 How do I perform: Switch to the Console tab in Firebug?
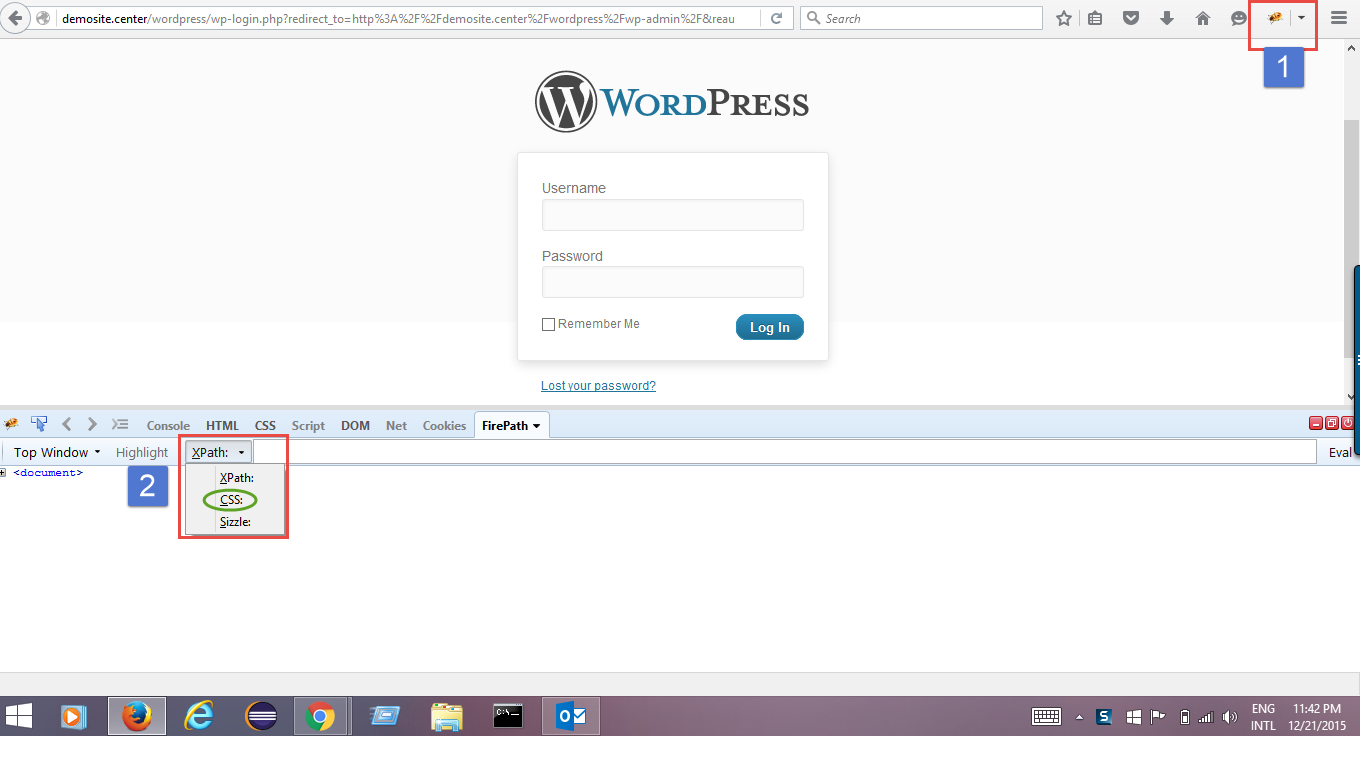tap(168, 424)
